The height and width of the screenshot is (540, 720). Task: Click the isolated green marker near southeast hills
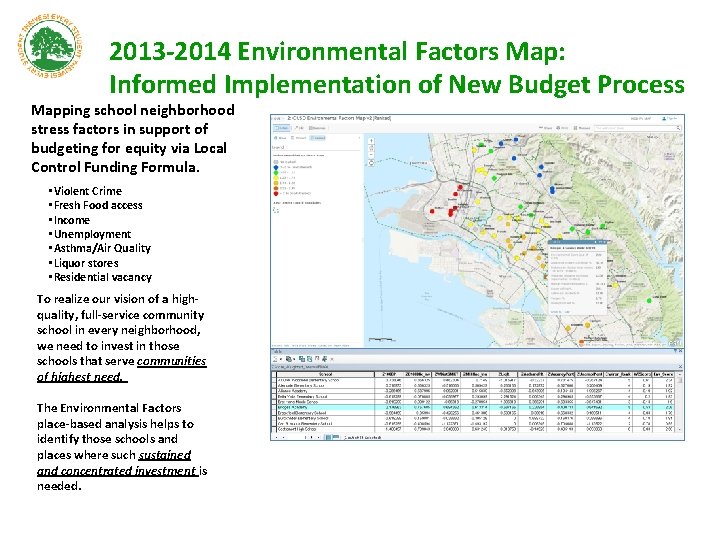(649, 300)
